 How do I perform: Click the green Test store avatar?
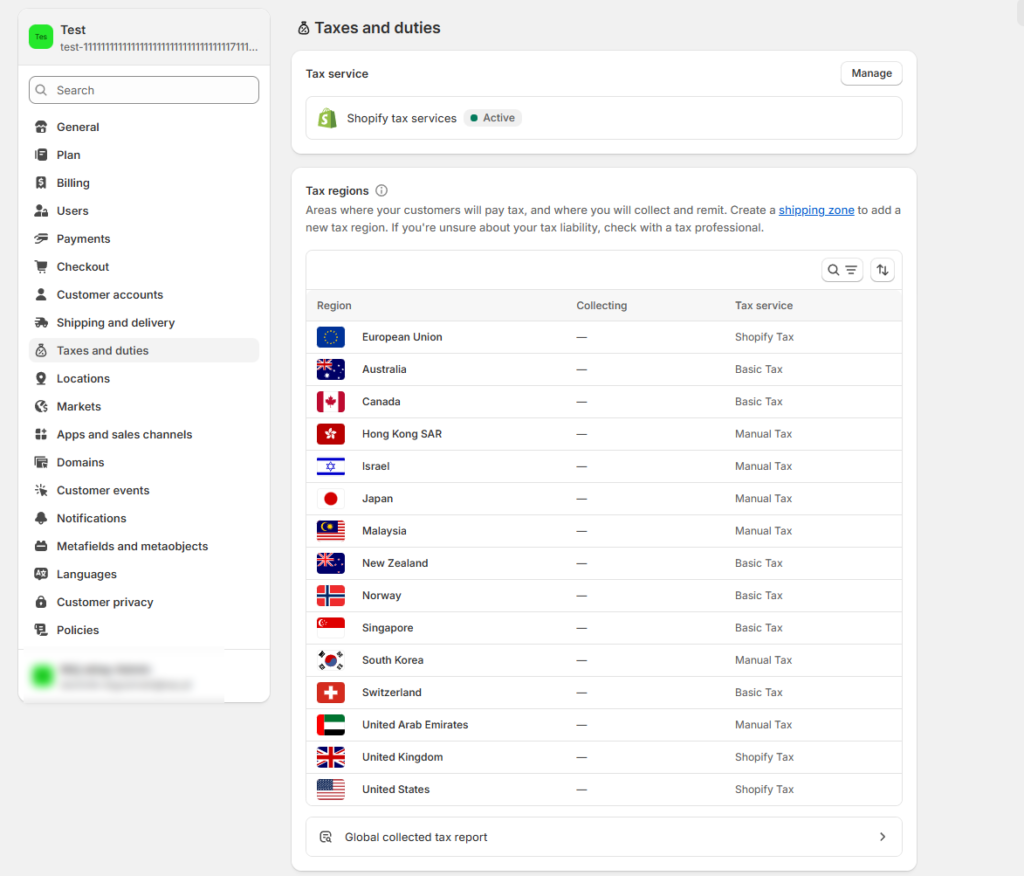pos(41,38)
